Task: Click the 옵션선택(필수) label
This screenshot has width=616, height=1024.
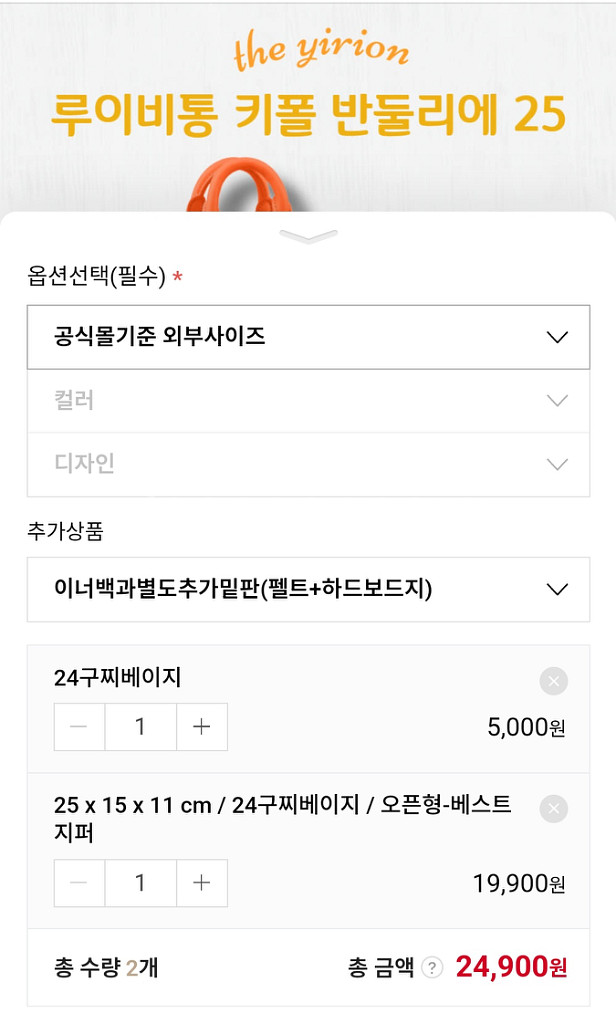Action: point(96,277)
